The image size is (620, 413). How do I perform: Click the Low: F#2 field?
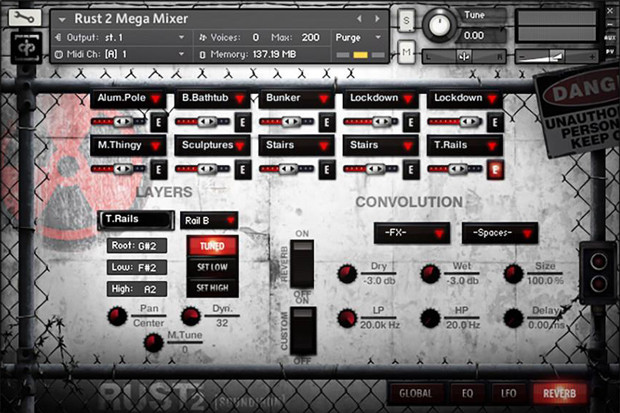click(137, 267)
